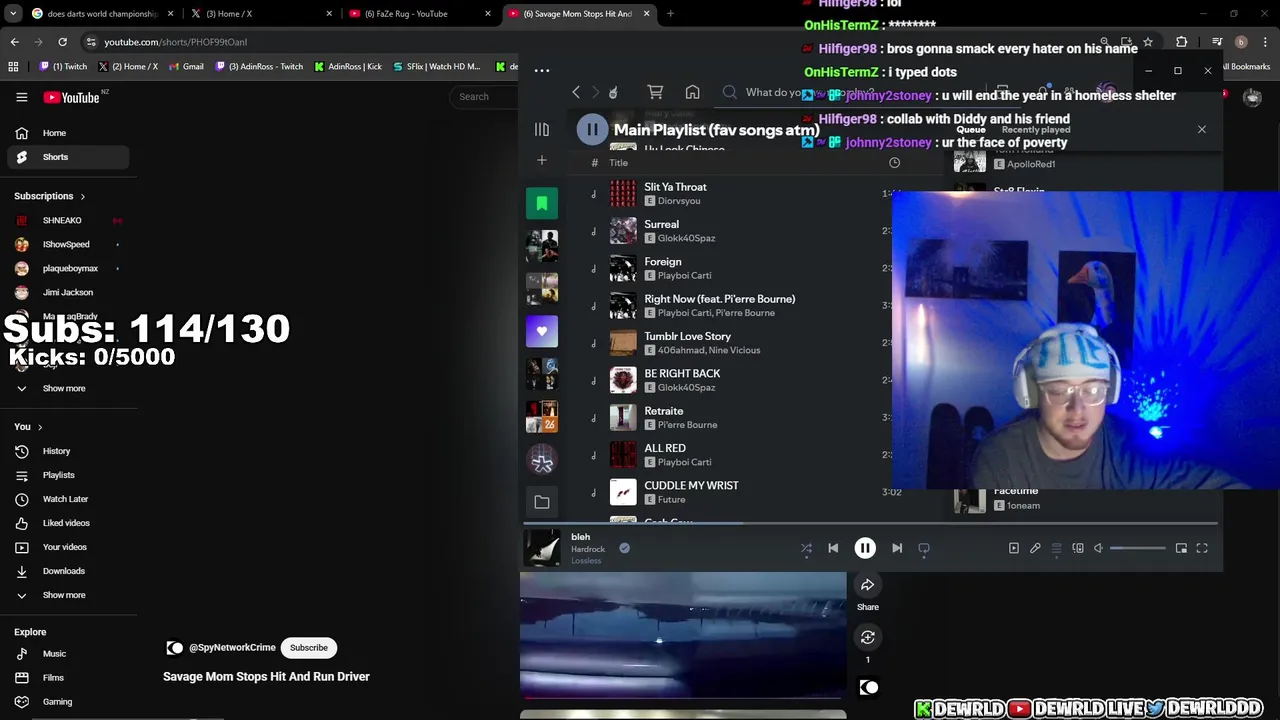Expand subscriptions with Show more
Screen dimensions: 1280x720
[66, 388]
